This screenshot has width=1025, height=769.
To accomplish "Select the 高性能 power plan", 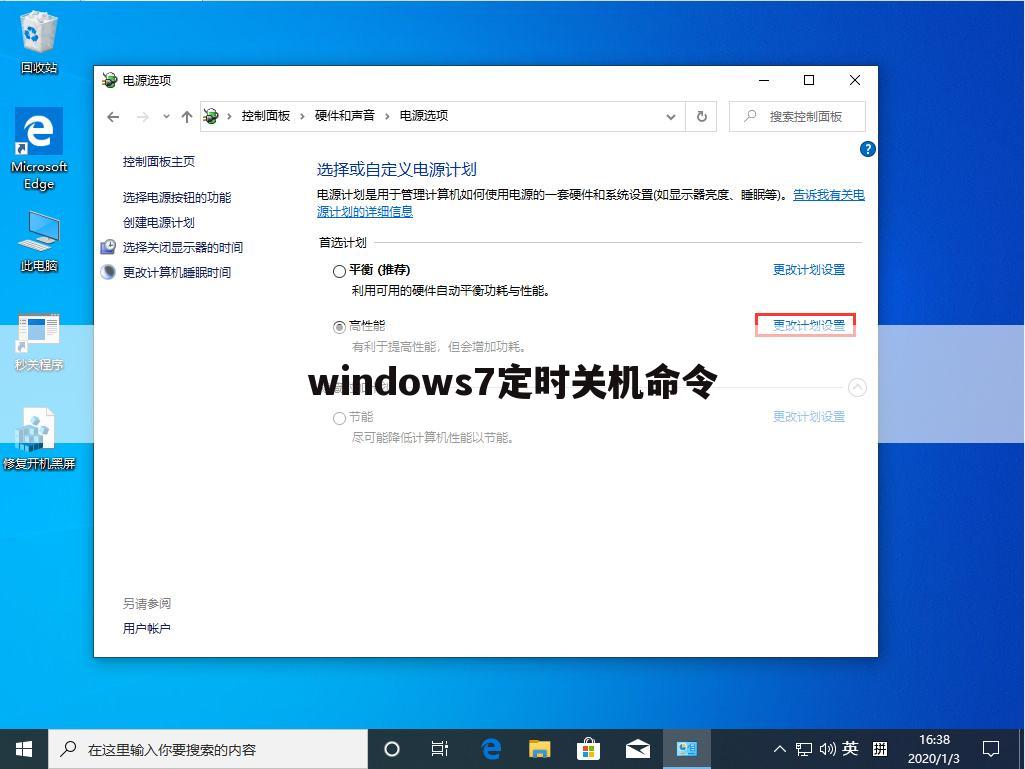I will [339, 326].
